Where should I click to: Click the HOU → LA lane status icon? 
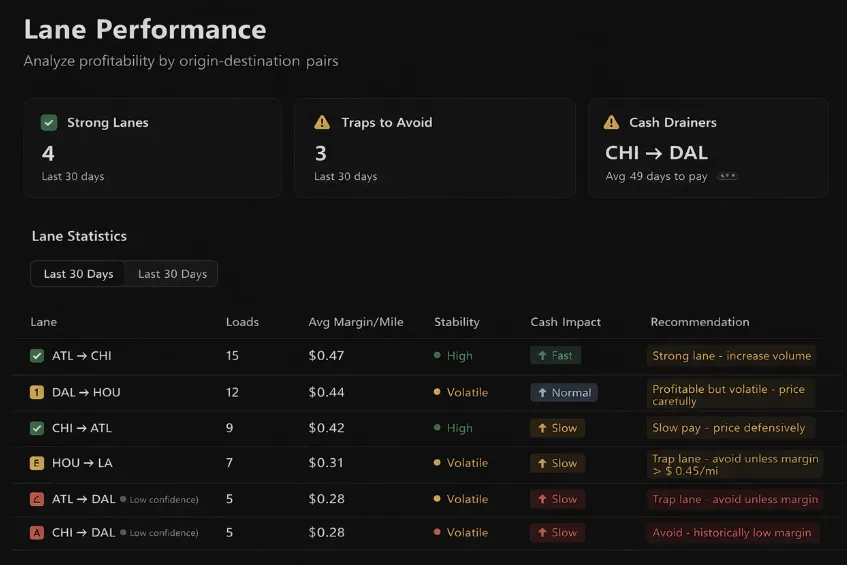(x=37, y=463)
